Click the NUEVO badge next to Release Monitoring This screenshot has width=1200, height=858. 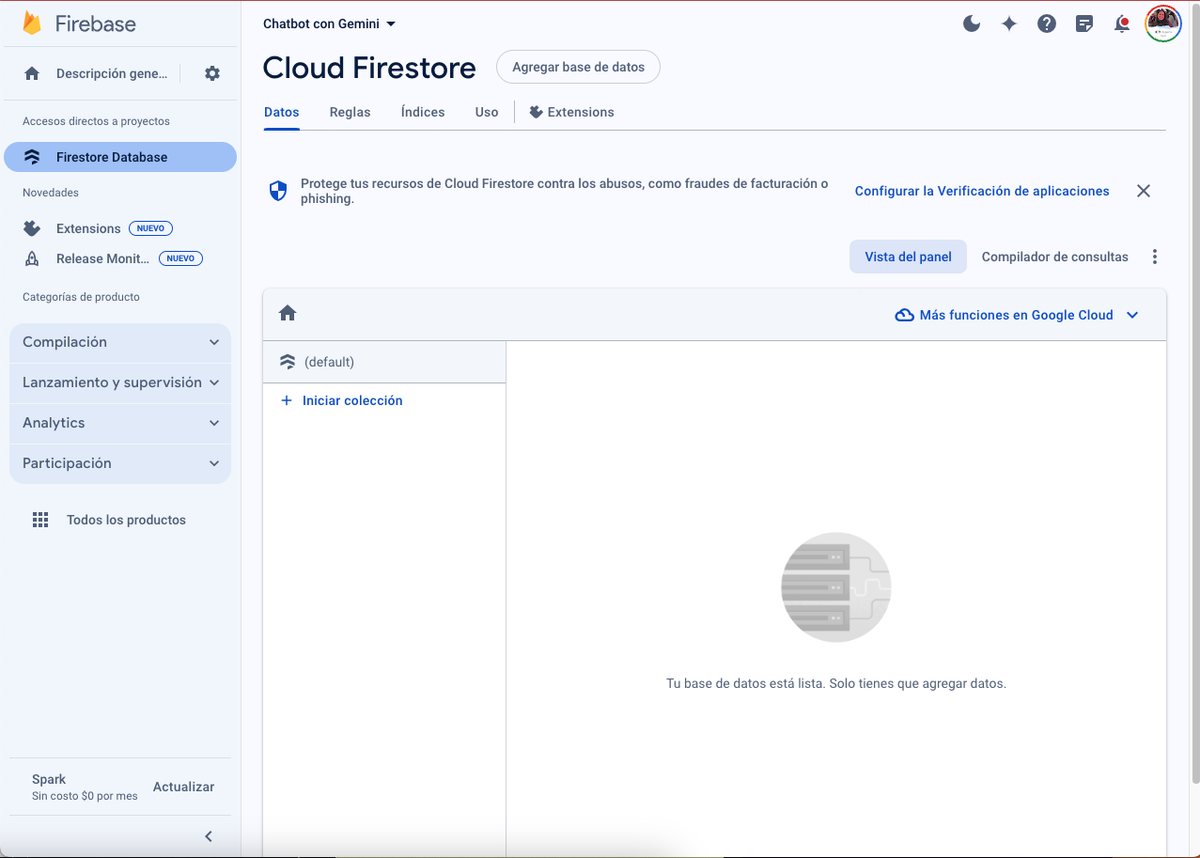181,258
